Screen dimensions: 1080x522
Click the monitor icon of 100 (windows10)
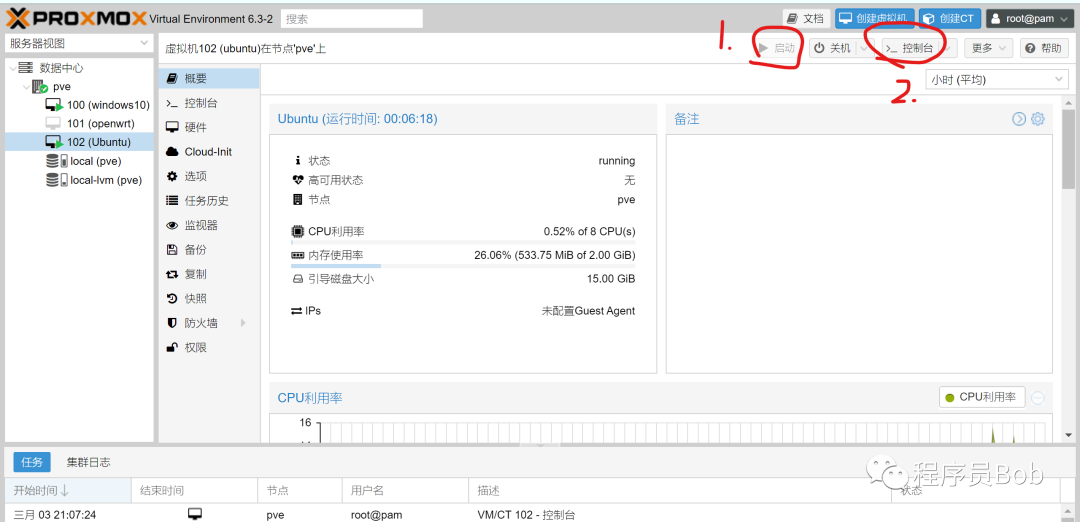click(x=54, y=105)
